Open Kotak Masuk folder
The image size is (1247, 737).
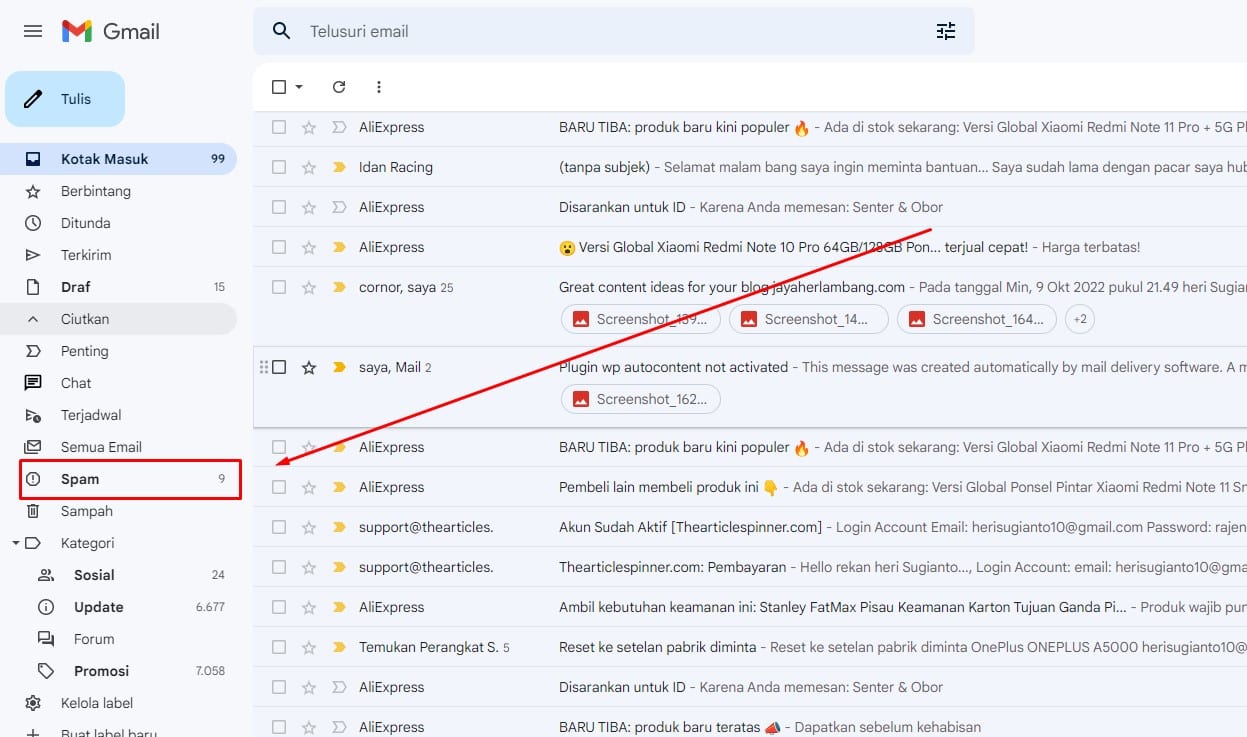[118, 159]
